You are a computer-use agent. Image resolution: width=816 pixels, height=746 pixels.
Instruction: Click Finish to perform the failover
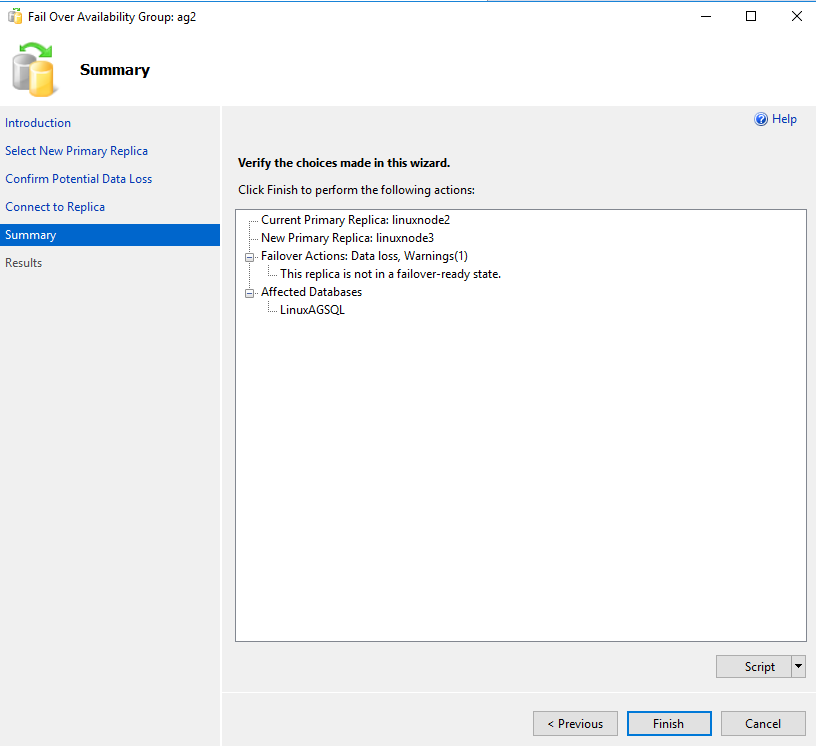[669, 724]
